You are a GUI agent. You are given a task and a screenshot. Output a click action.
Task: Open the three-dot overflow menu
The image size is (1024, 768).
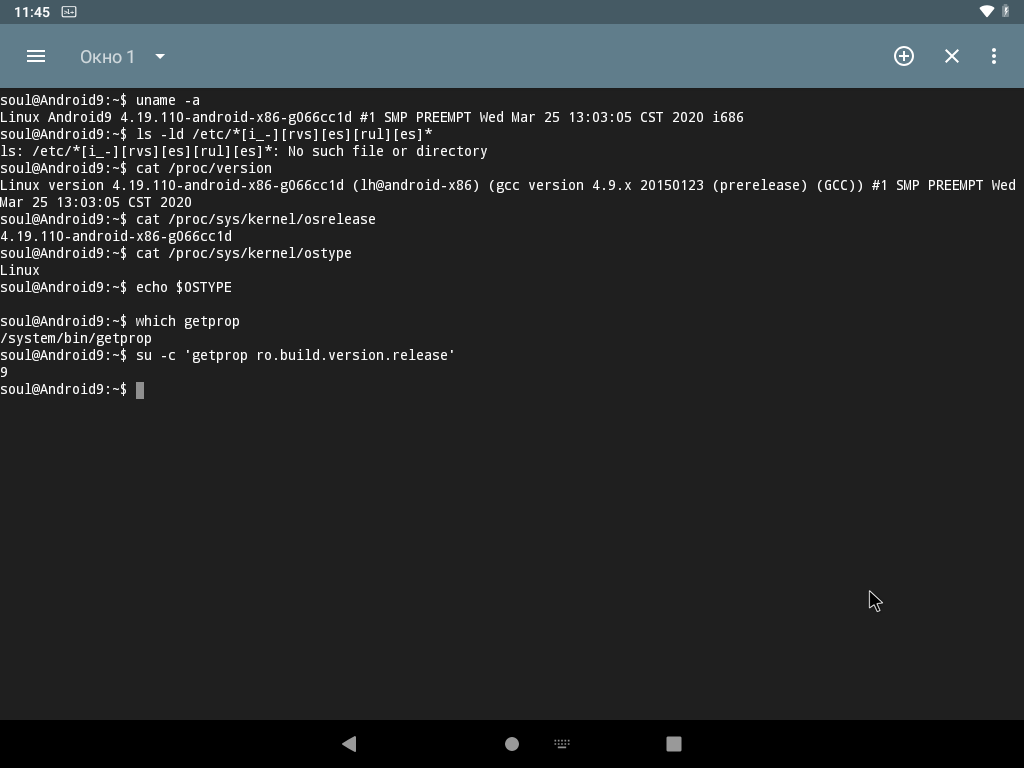[994, 56]
